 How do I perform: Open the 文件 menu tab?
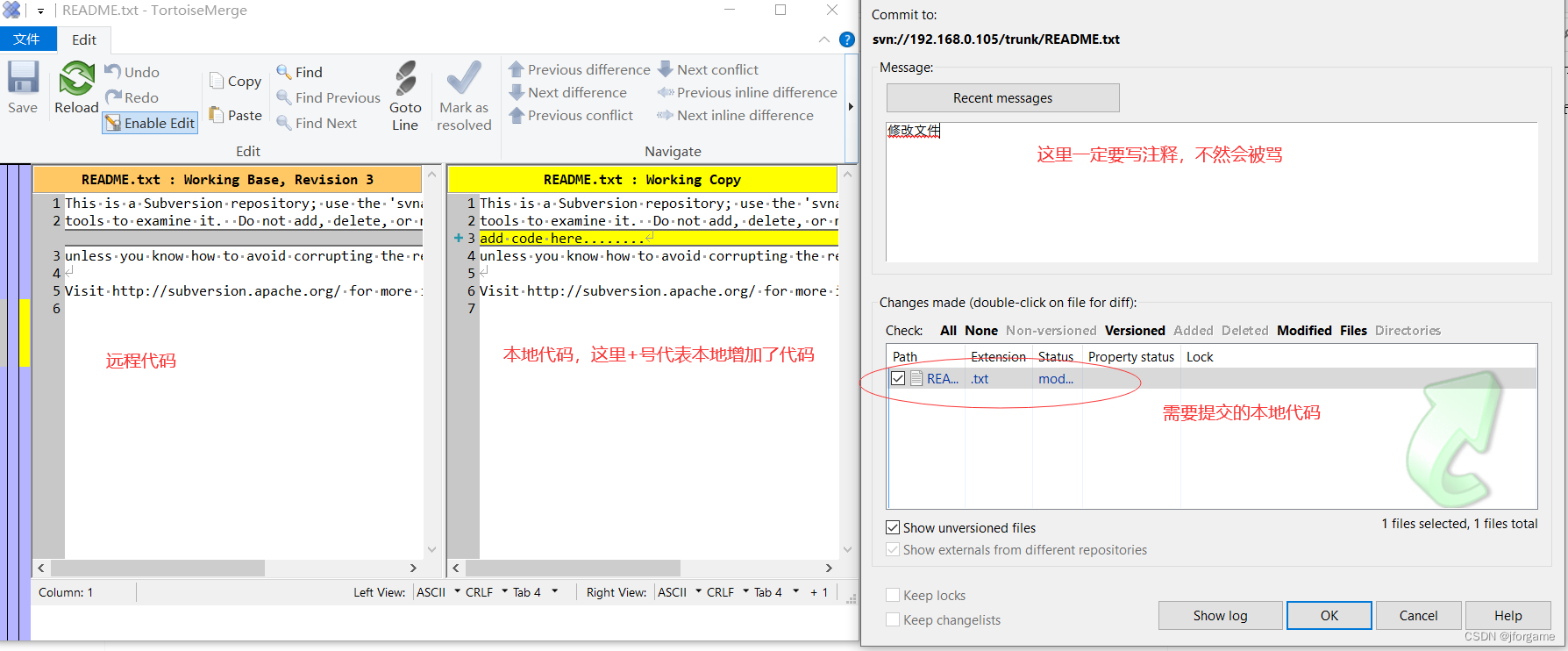click(x=27, y=39)
